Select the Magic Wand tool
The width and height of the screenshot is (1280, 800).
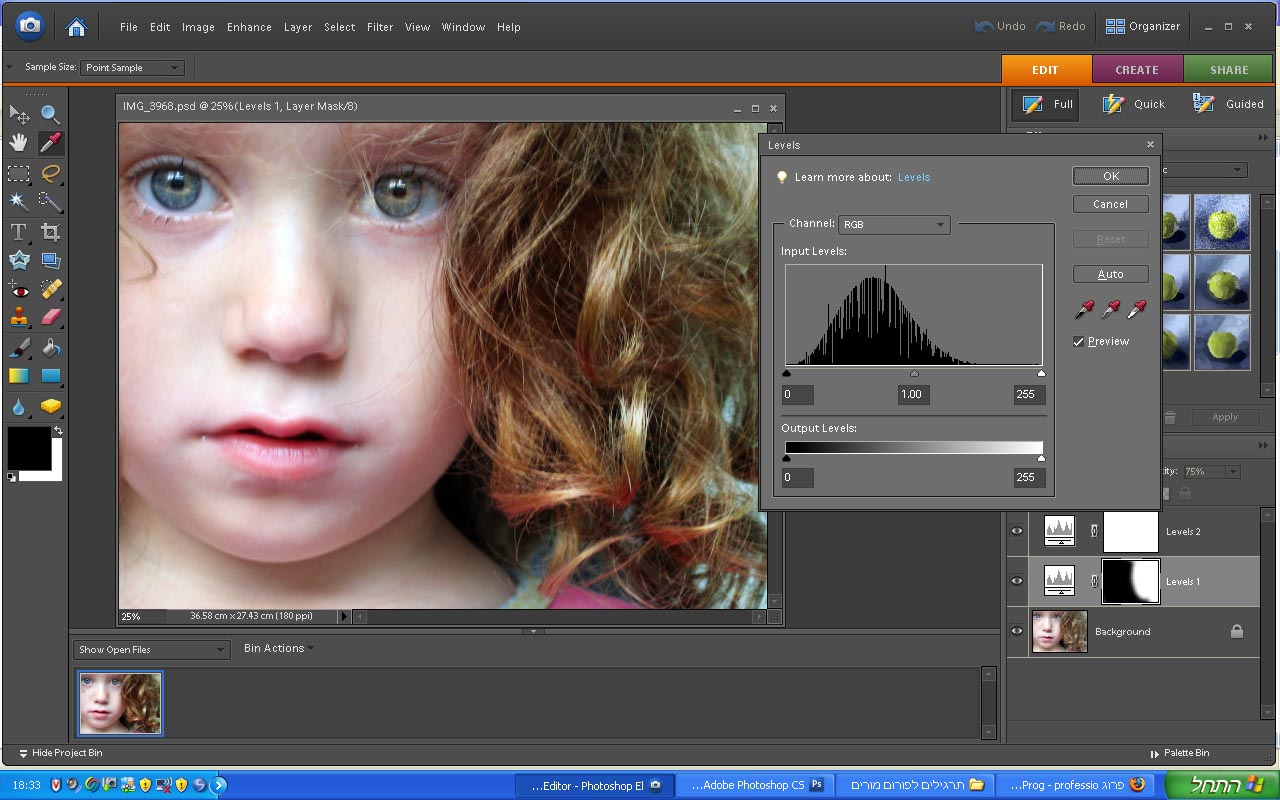pos(18,201)
